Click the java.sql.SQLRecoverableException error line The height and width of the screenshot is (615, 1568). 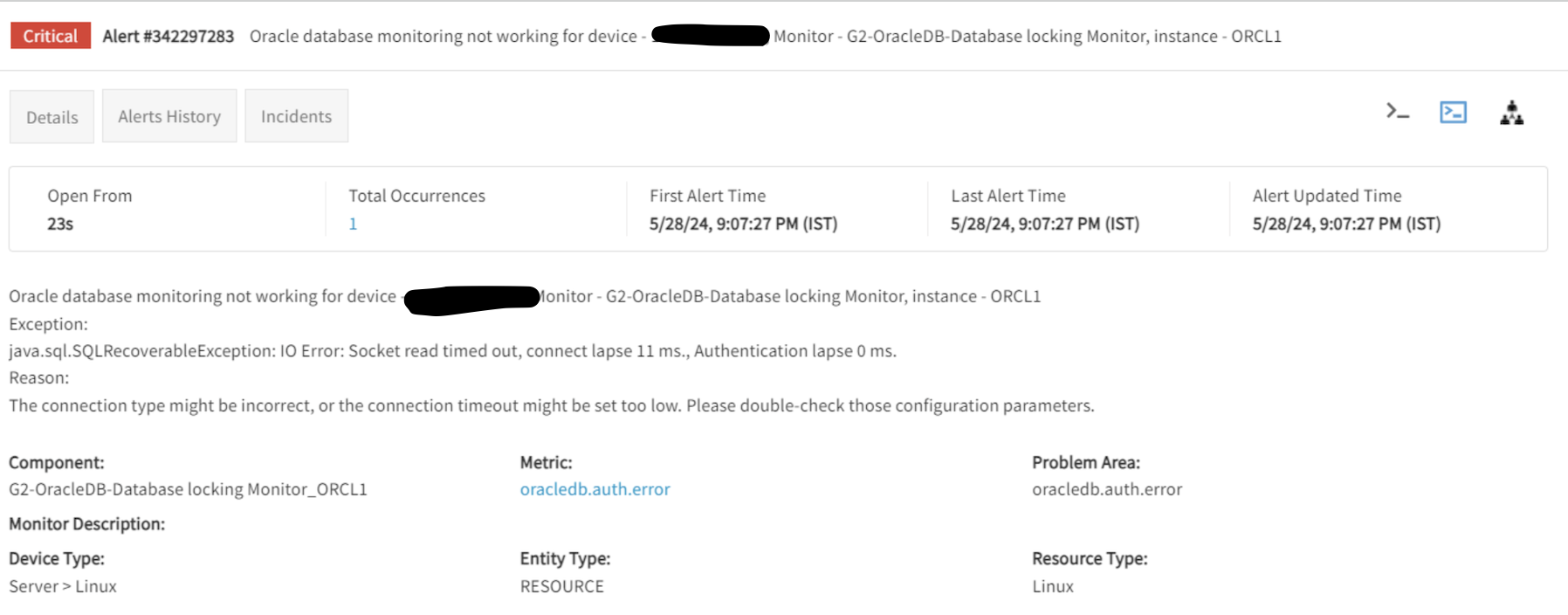click(452, 351)
